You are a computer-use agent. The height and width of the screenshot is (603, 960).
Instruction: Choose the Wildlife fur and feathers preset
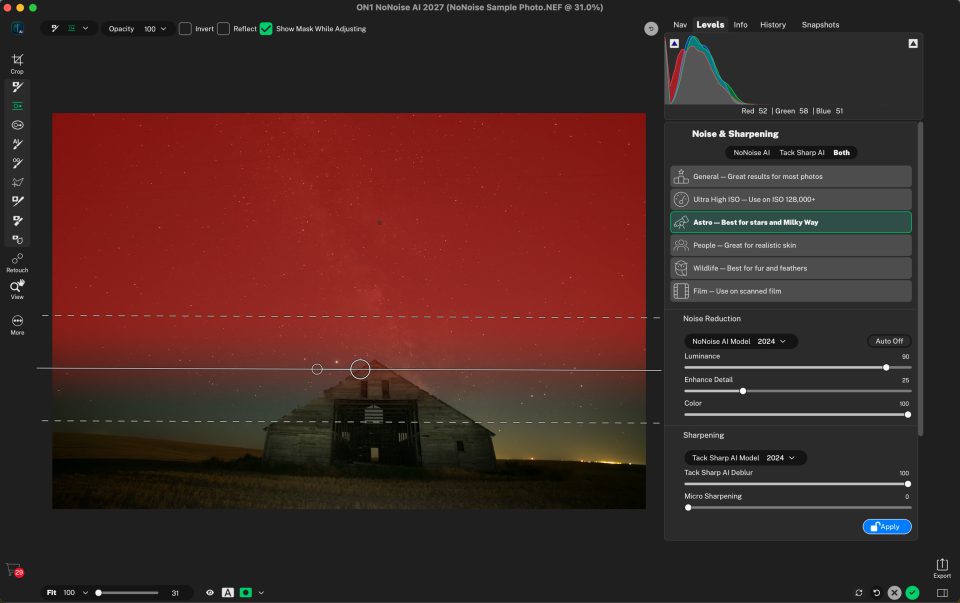click(790, 268)
